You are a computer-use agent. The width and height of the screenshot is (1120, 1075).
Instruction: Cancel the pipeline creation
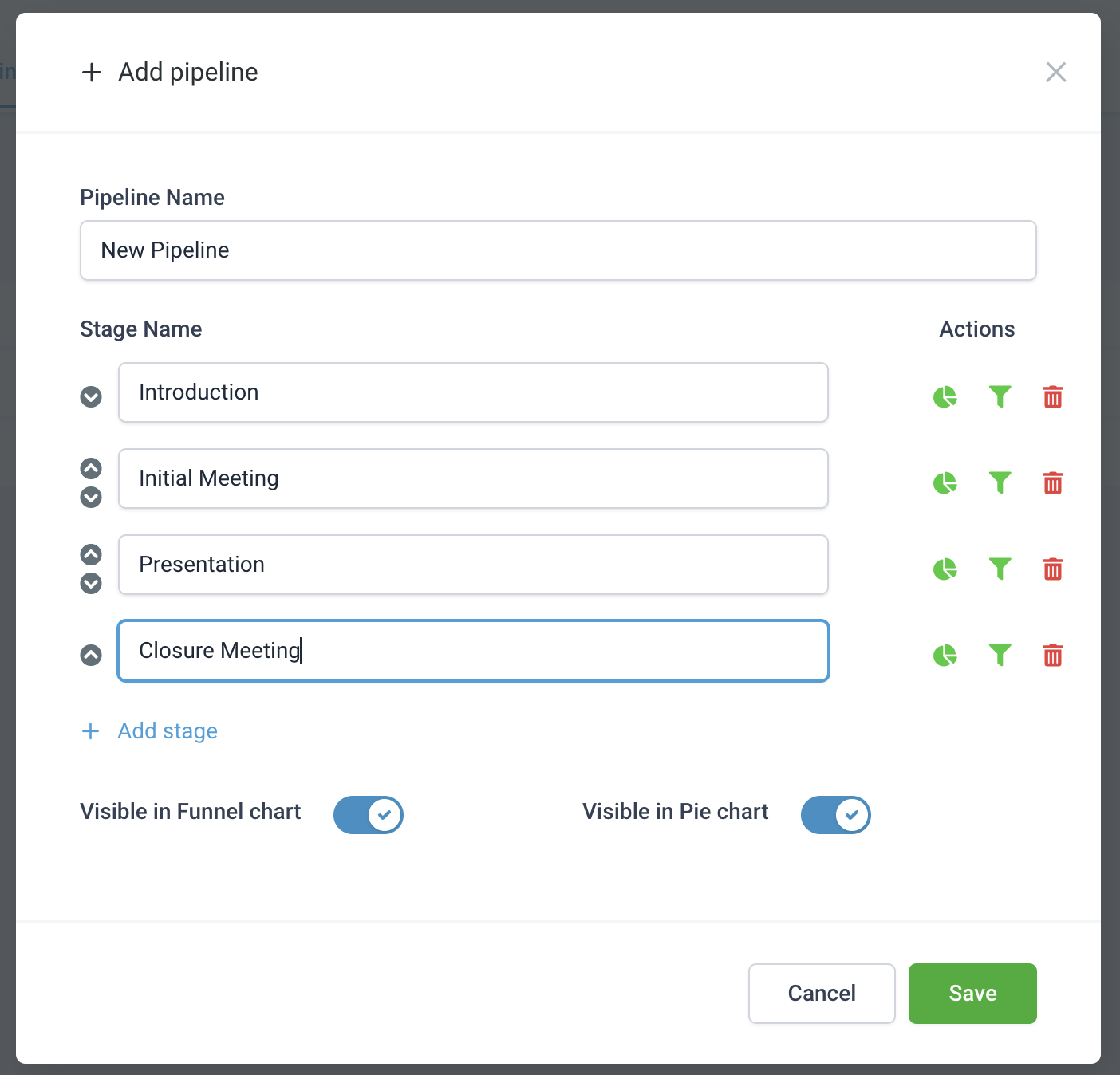822,993
